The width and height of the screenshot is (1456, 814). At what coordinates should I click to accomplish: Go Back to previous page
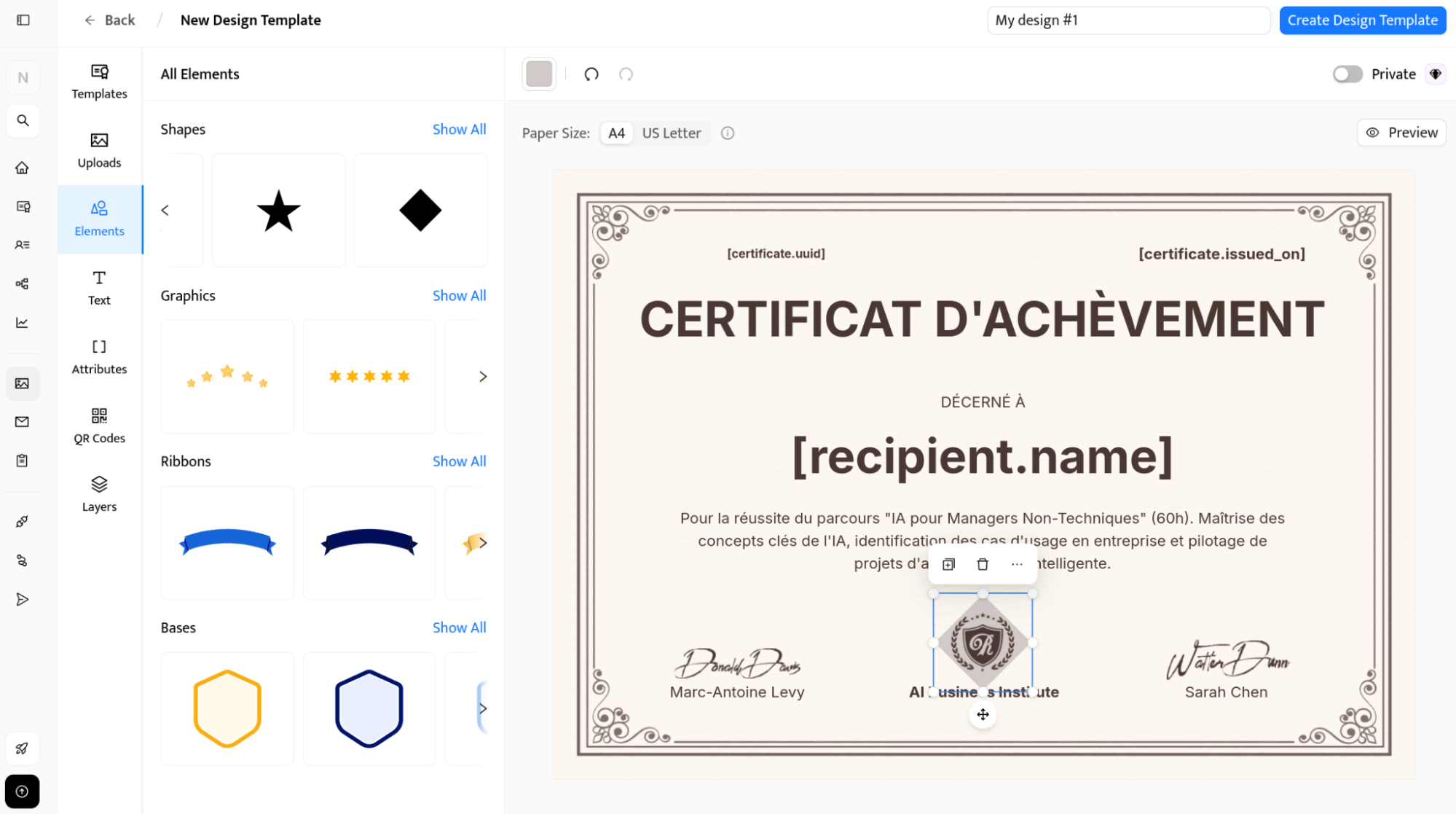109,20
